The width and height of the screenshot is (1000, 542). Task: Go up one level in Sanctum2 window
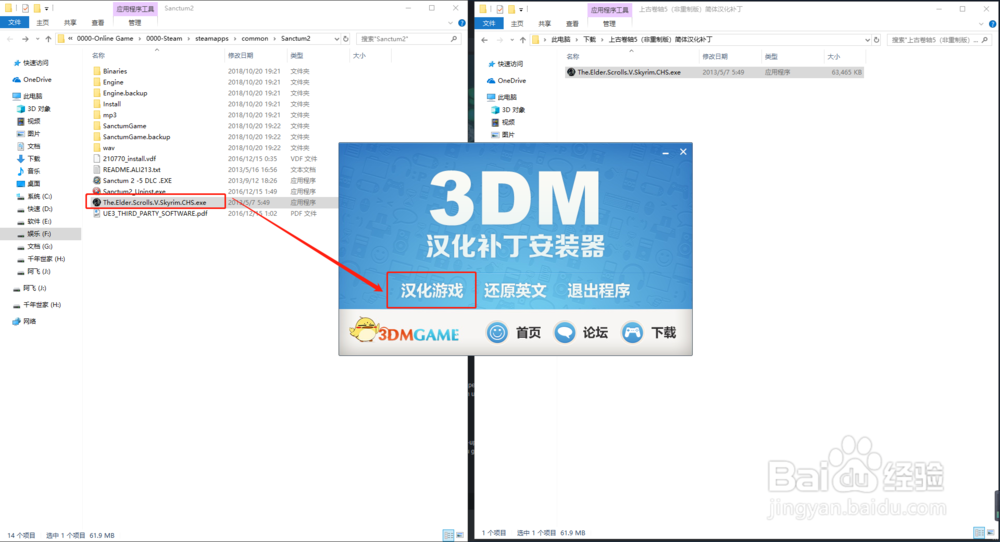pos(48,39)
